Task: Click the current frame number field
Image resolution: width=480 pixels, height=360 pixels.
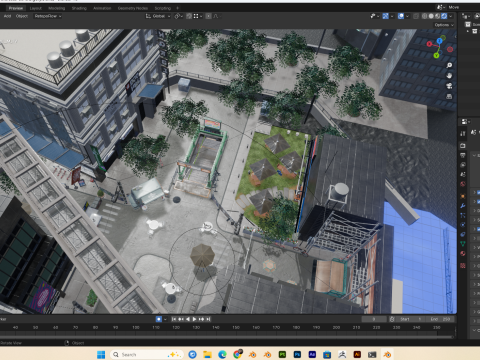Action: pos(374,319)
